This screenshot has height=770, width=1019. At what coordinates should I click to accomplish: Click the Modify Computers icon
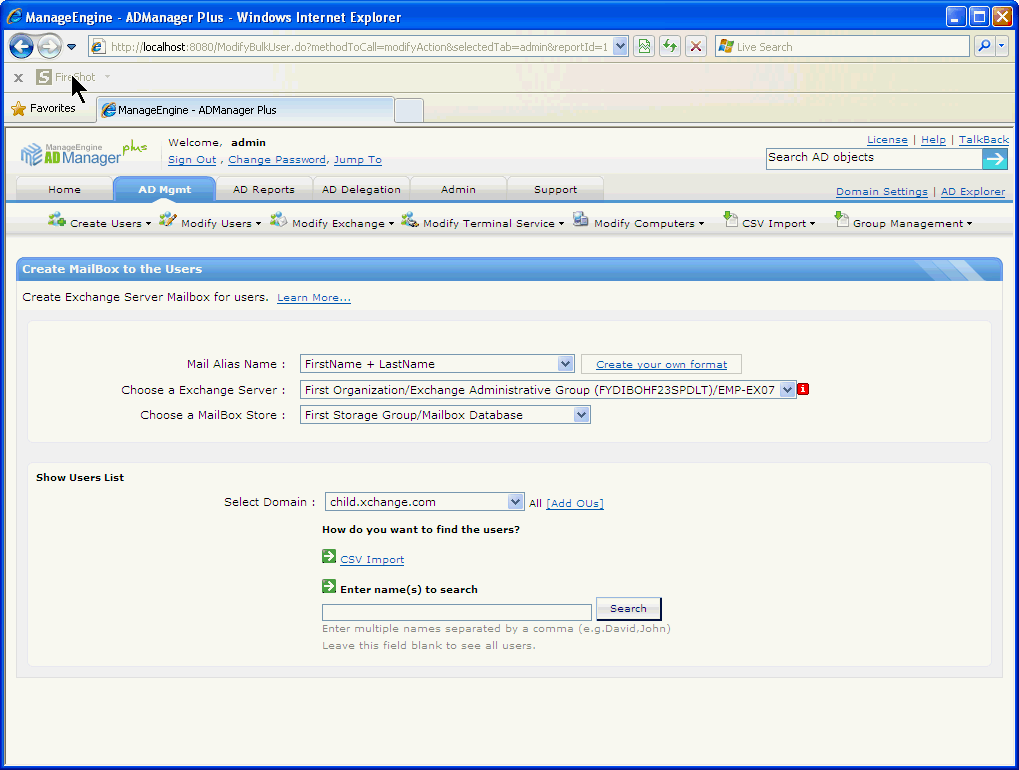point(580,220)
